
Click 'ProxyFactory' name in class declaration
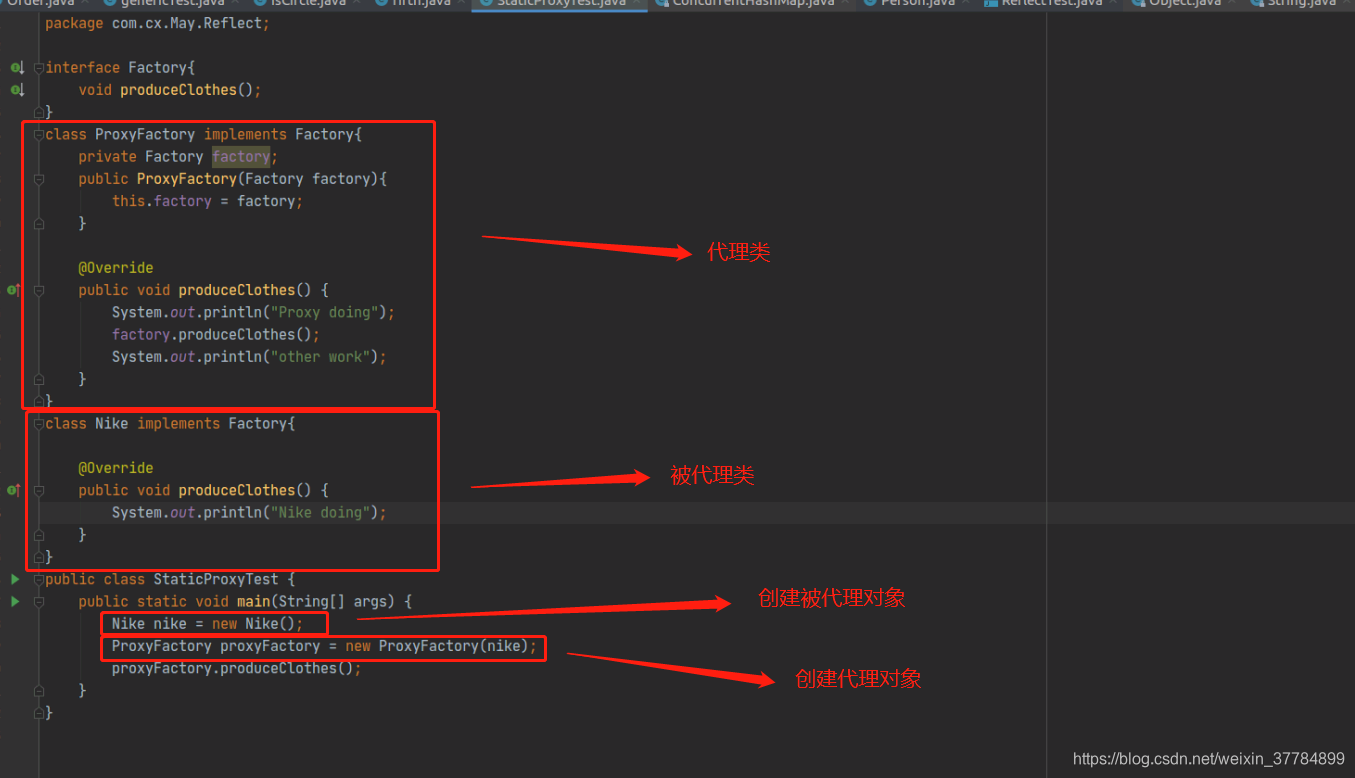tap(145, 134)
